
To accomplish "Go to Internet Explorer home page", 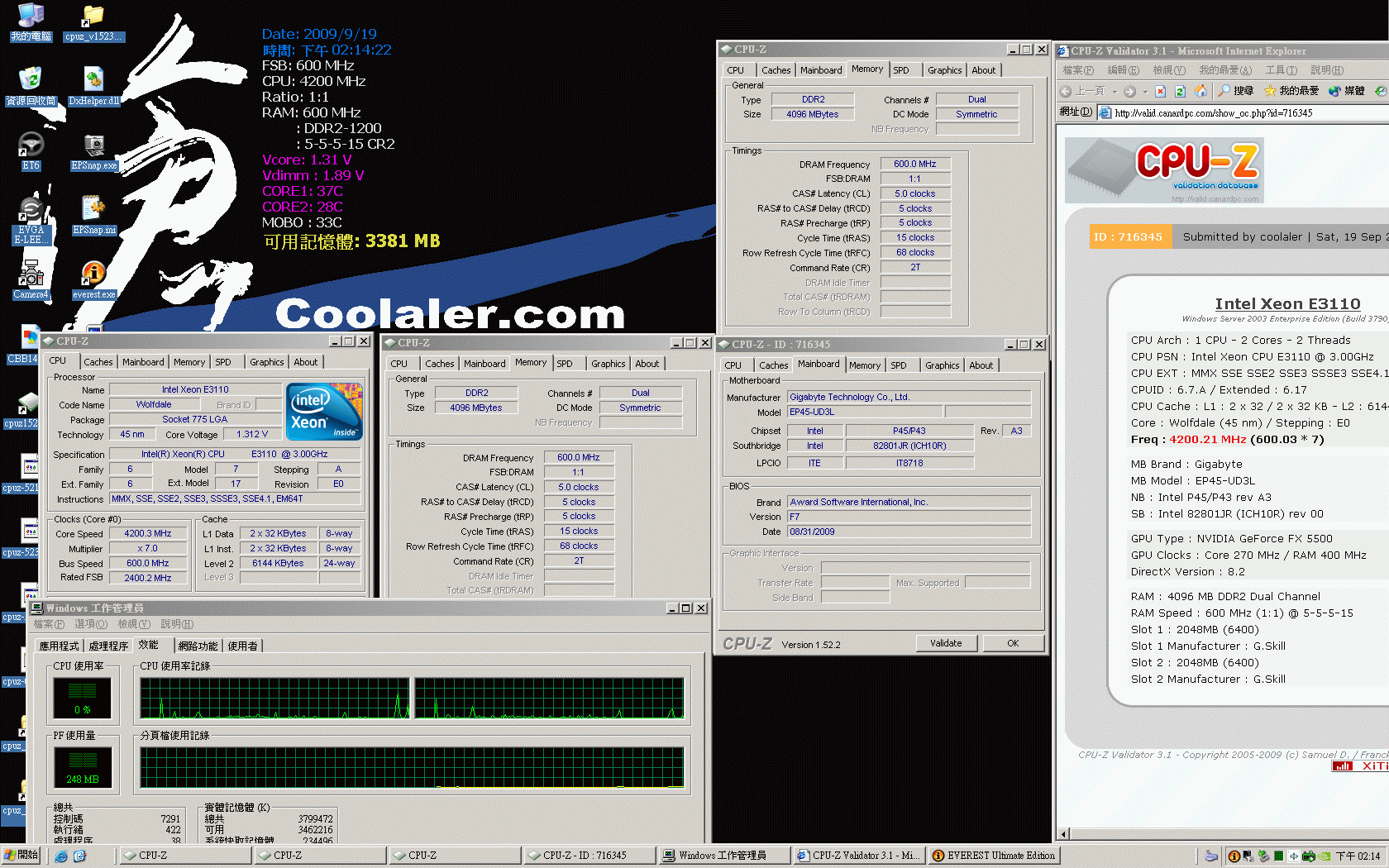I will 1200,91.
